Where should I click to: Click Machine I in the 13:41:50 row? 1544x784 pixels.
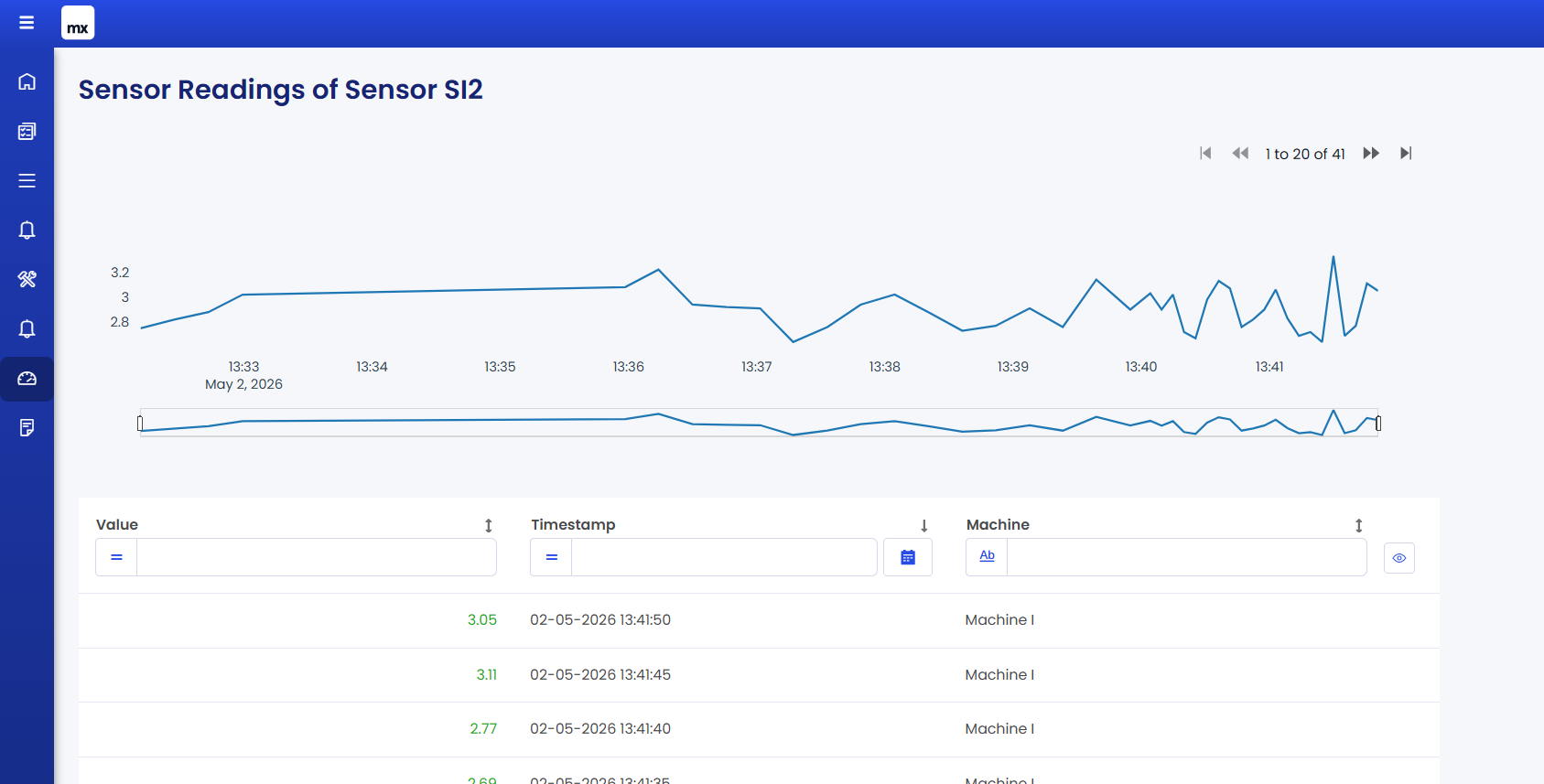pos(999,619)
